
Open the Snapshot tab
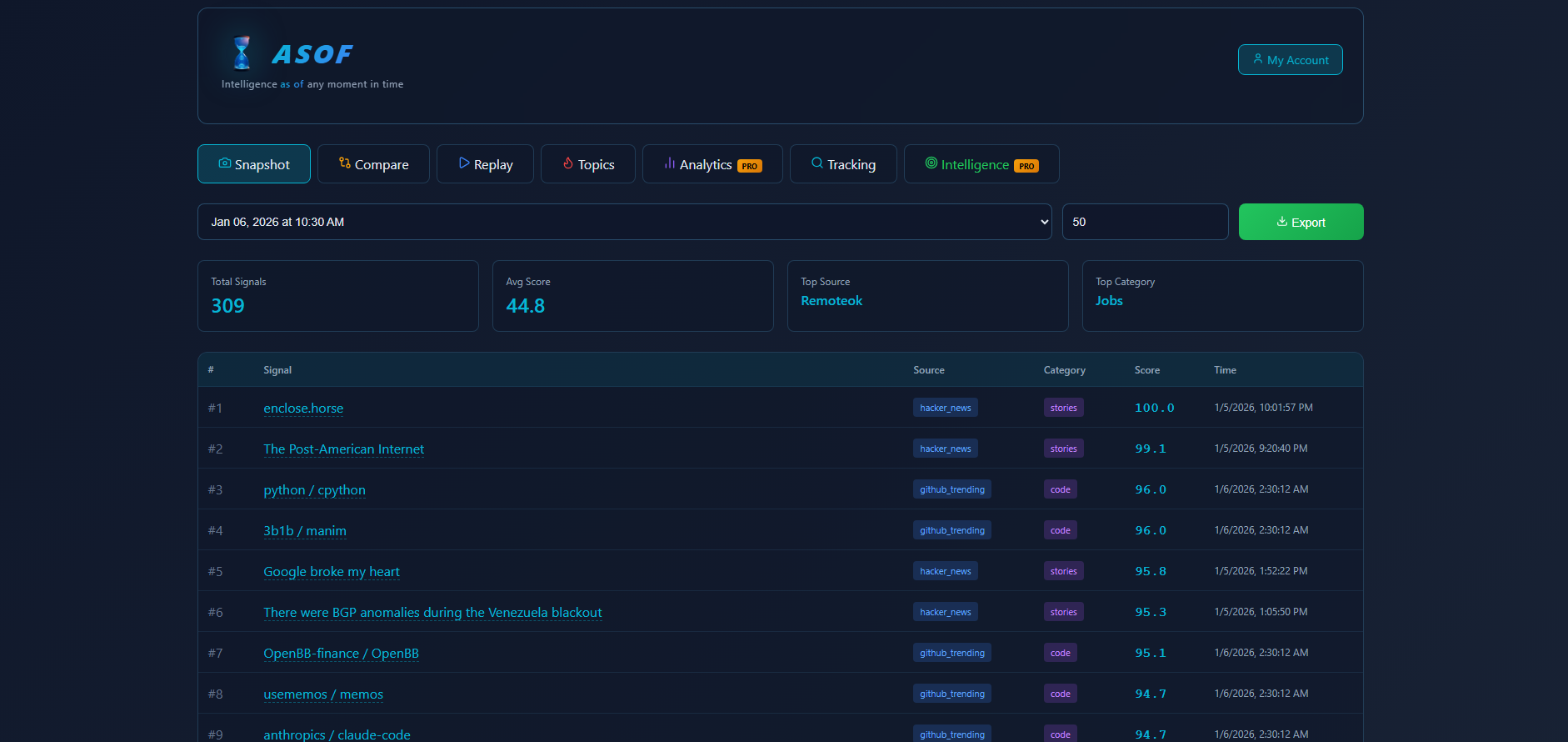coord(254,164)
